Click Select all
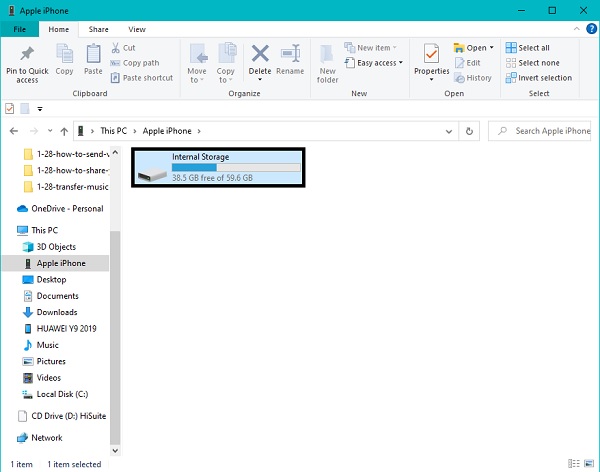The height and width of the screenshot is (472, 600). pos(527,48)
